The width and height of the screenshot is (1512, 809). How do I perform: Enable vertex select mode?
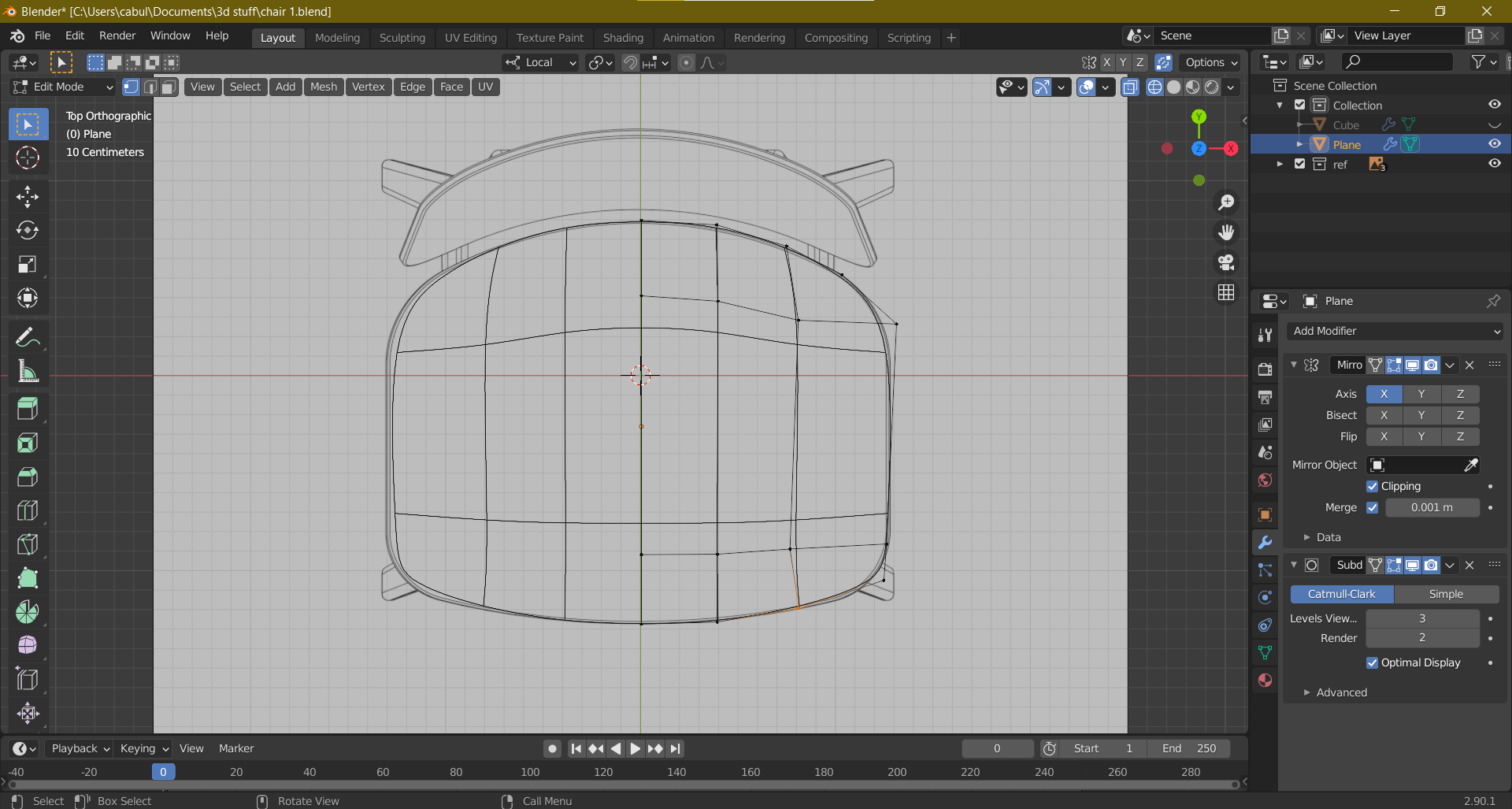tap(131, 87)
